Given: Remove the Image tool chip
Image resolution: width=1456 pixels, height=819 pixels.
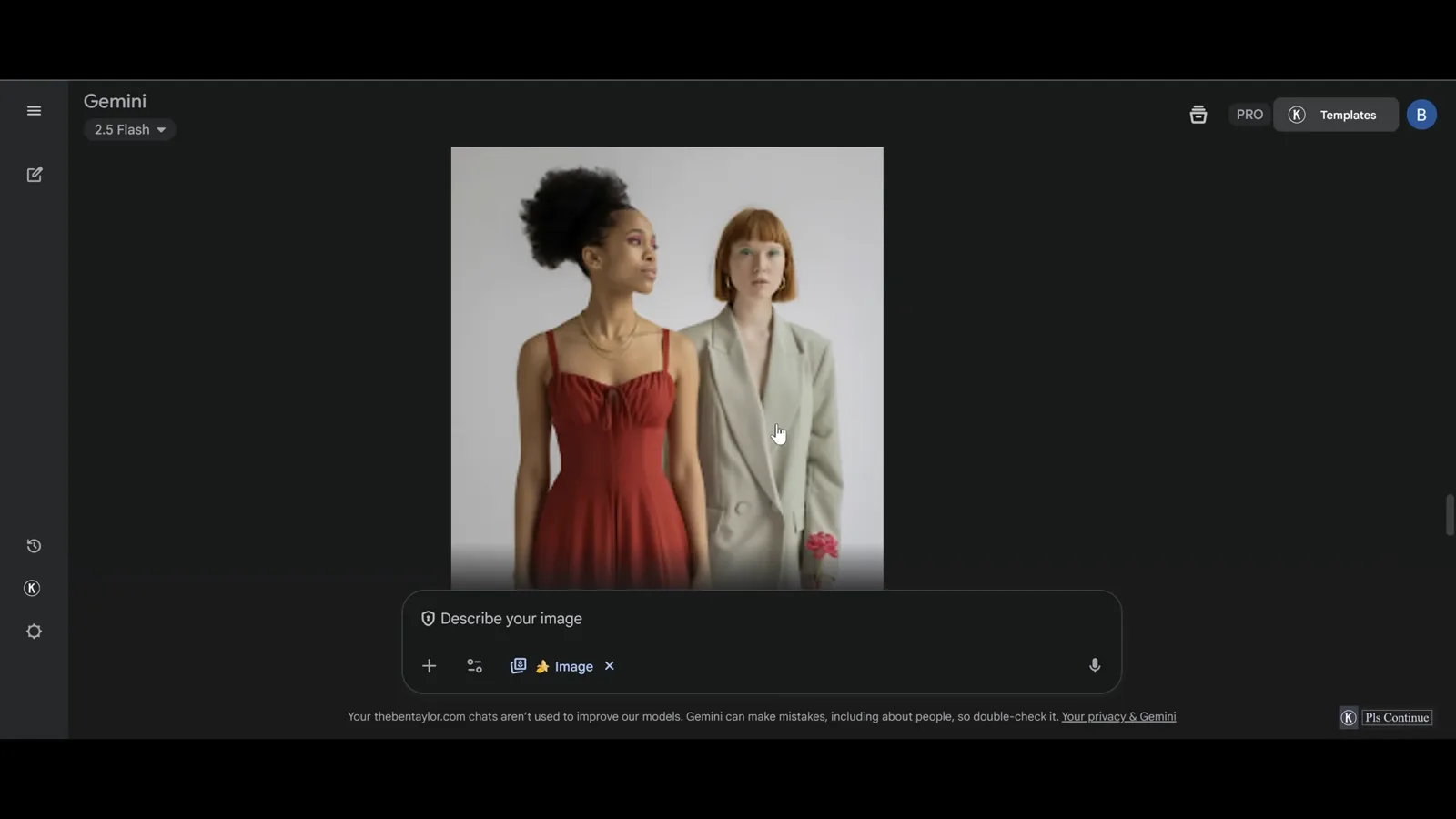Looking at the screenshot, I should coord(610,666).
